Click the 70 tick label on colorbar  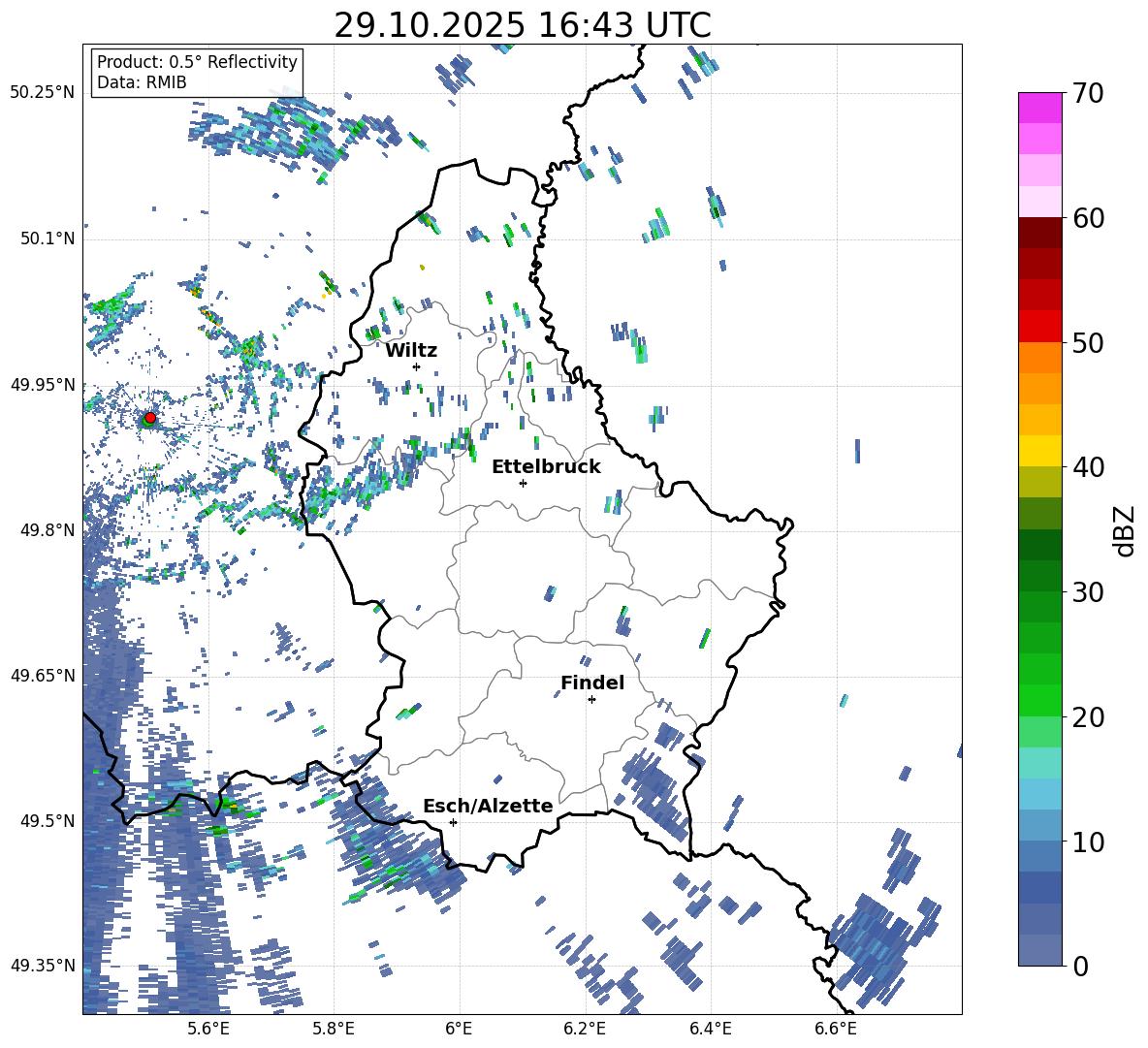1090,94
